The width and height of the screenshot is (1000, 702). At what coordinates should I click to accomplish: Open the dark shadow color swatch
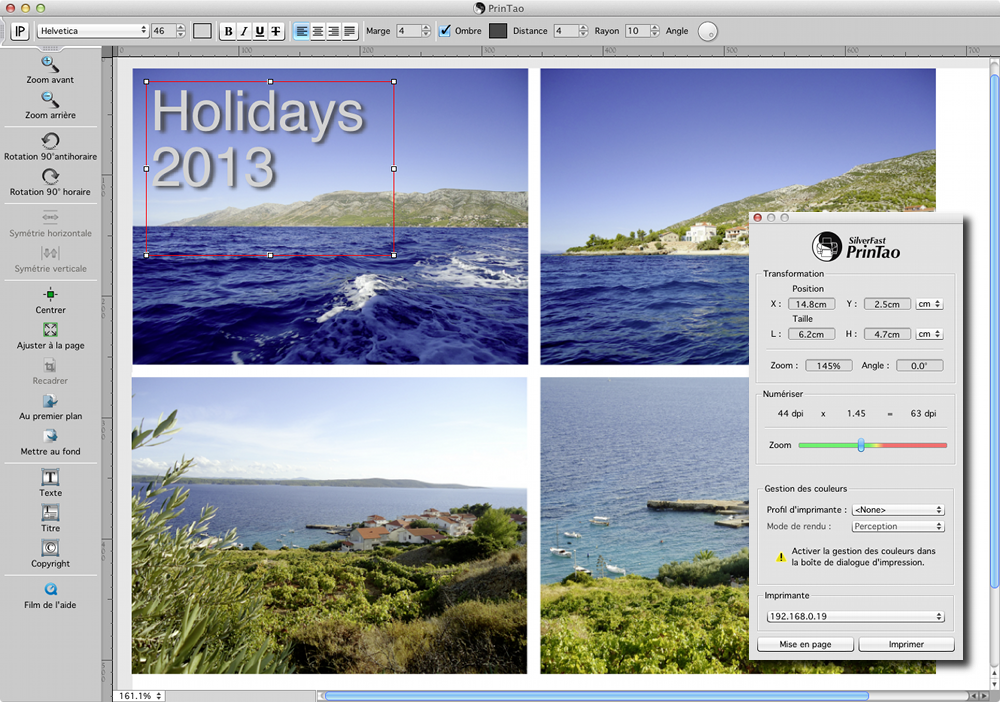(498, 31)
